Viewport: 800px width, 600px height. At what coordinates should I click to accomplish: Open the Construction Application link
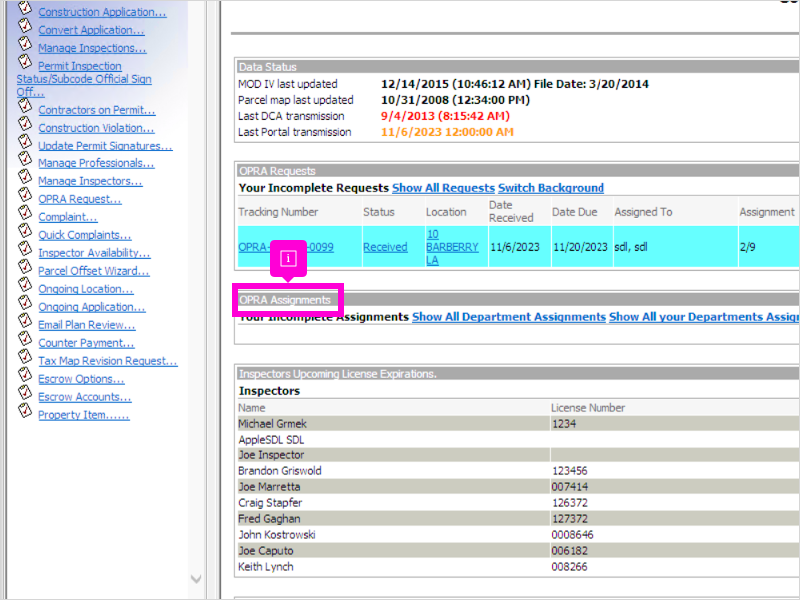tap(102, 12)
